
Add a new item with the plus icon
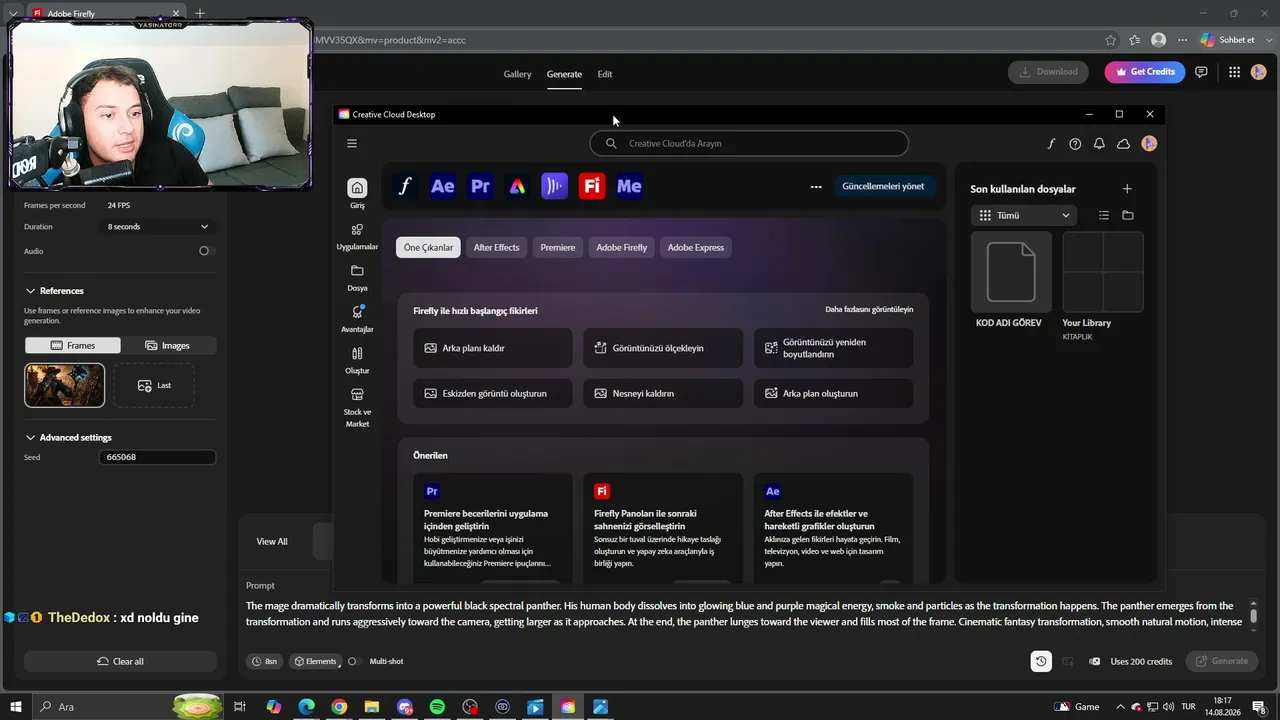pos(1127,188)
